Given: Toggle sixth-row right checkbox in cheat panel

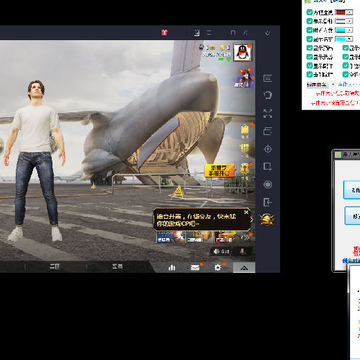Looking at the screenshot, I should [x=346, y=57].
